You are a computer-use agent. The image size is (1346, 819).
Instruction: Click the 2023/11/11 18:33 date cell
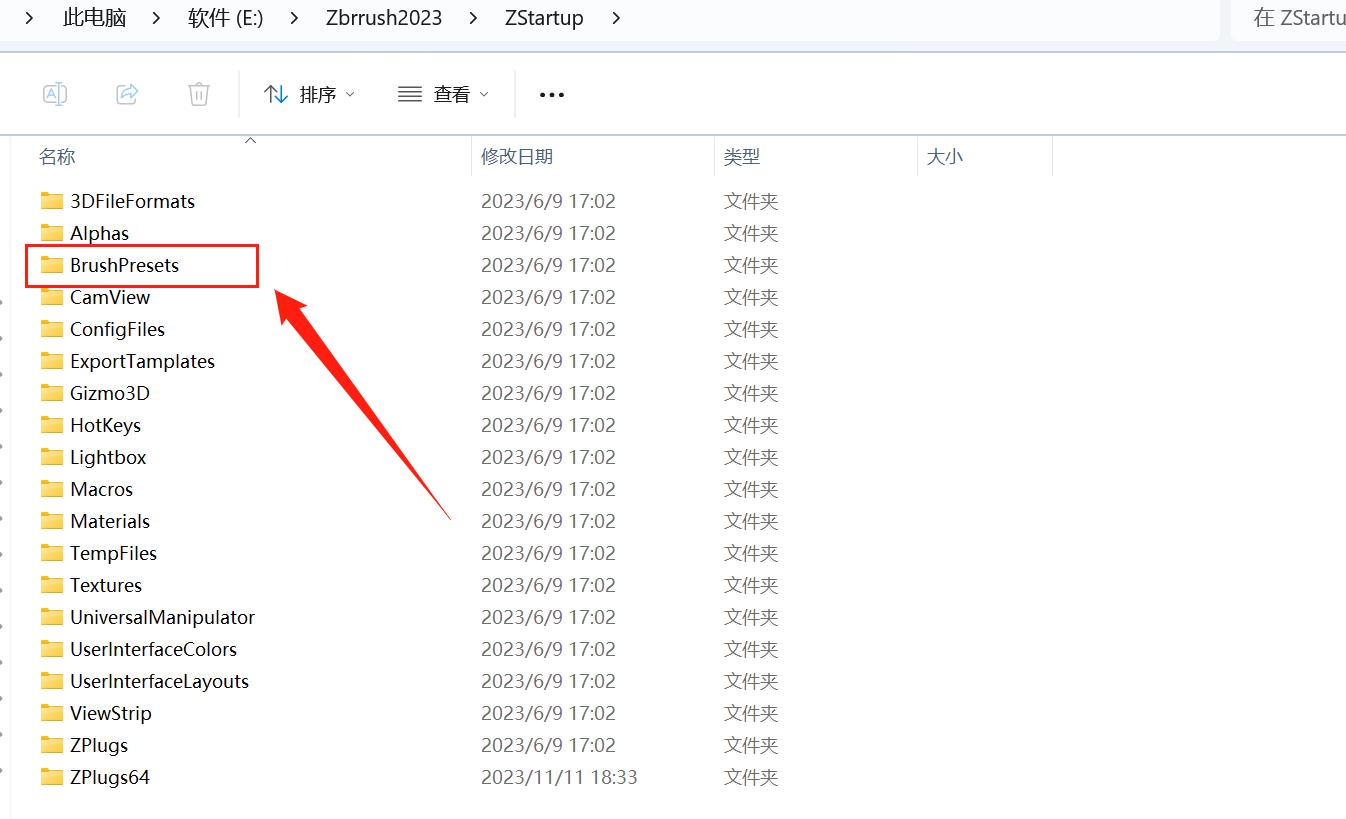(559, 777)
